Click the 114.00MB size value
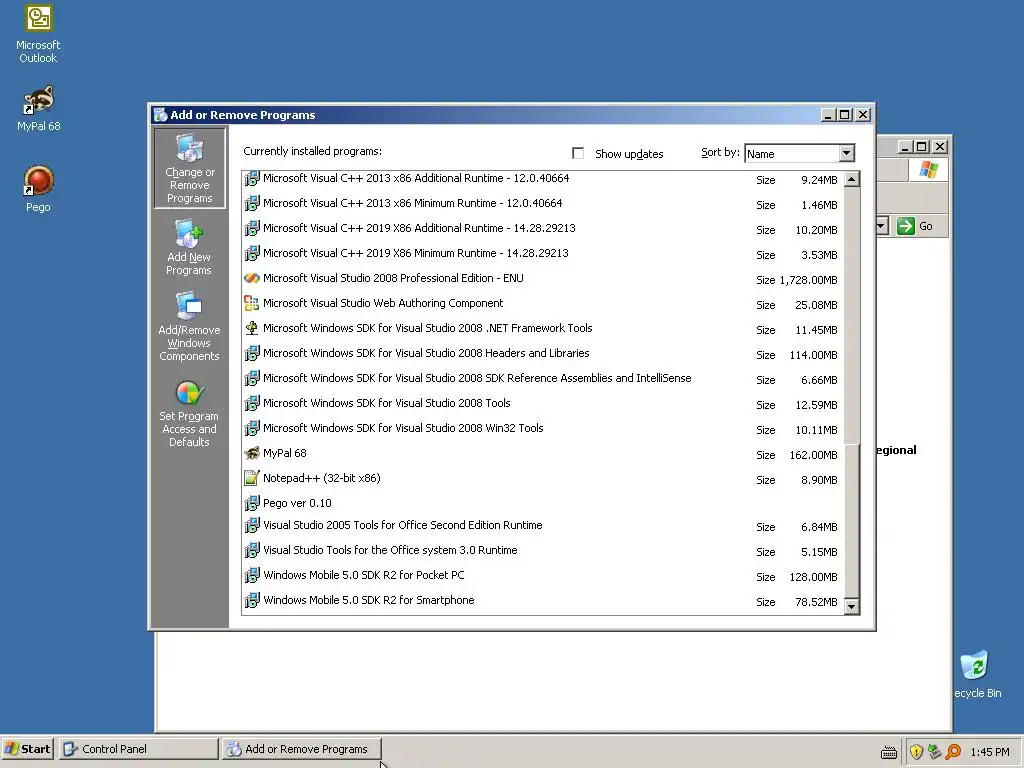 (x=814, y=355)
